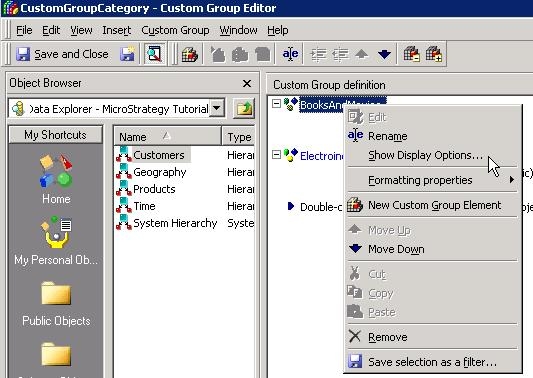Open the Data Explorer location dropdown
Viewport: 533px width, 378px height.
pos(217,109)
